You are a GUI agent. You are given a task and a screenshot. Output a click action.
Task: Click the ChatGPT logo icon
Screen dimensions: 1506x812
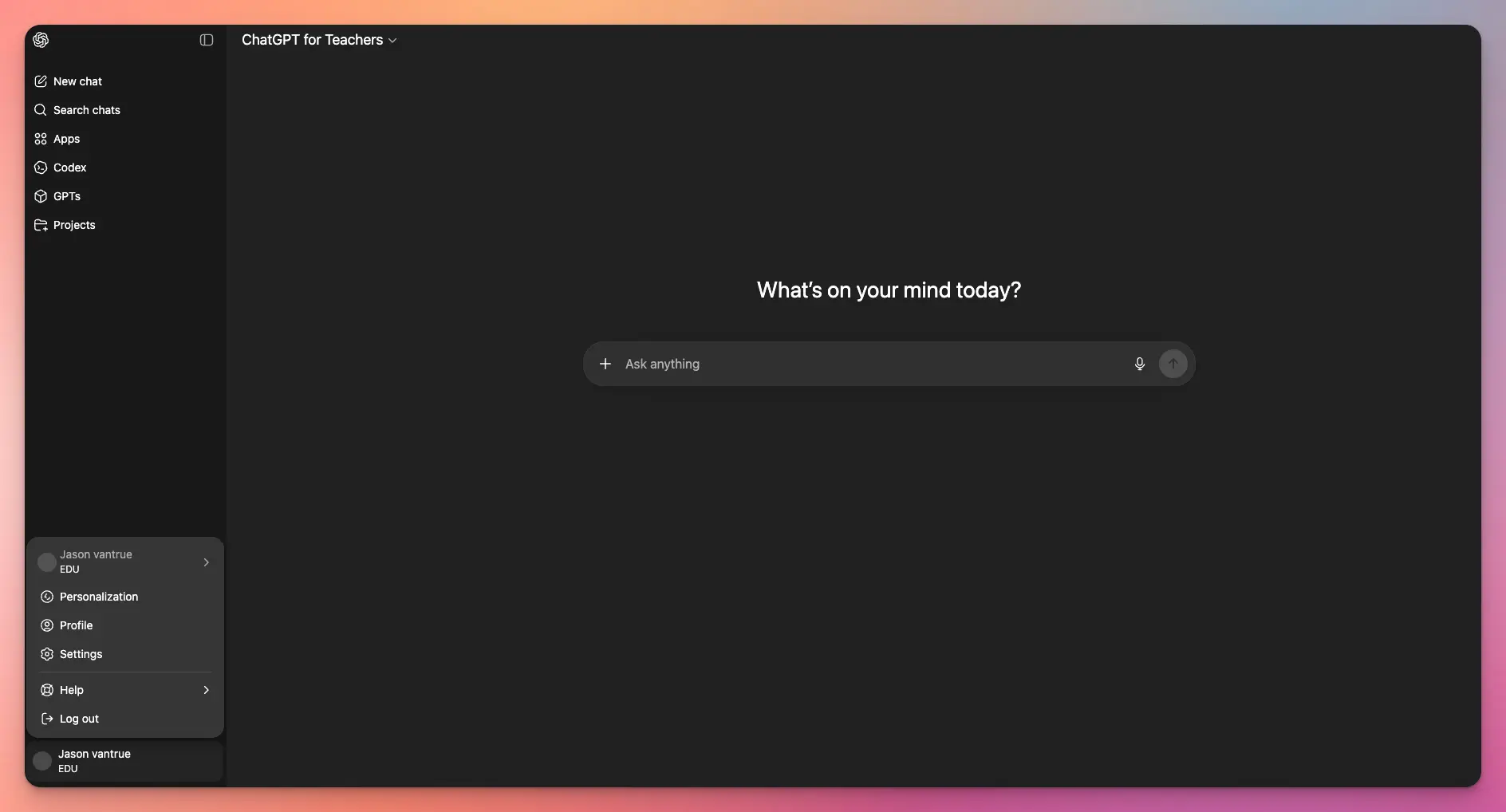pos(41,40)
